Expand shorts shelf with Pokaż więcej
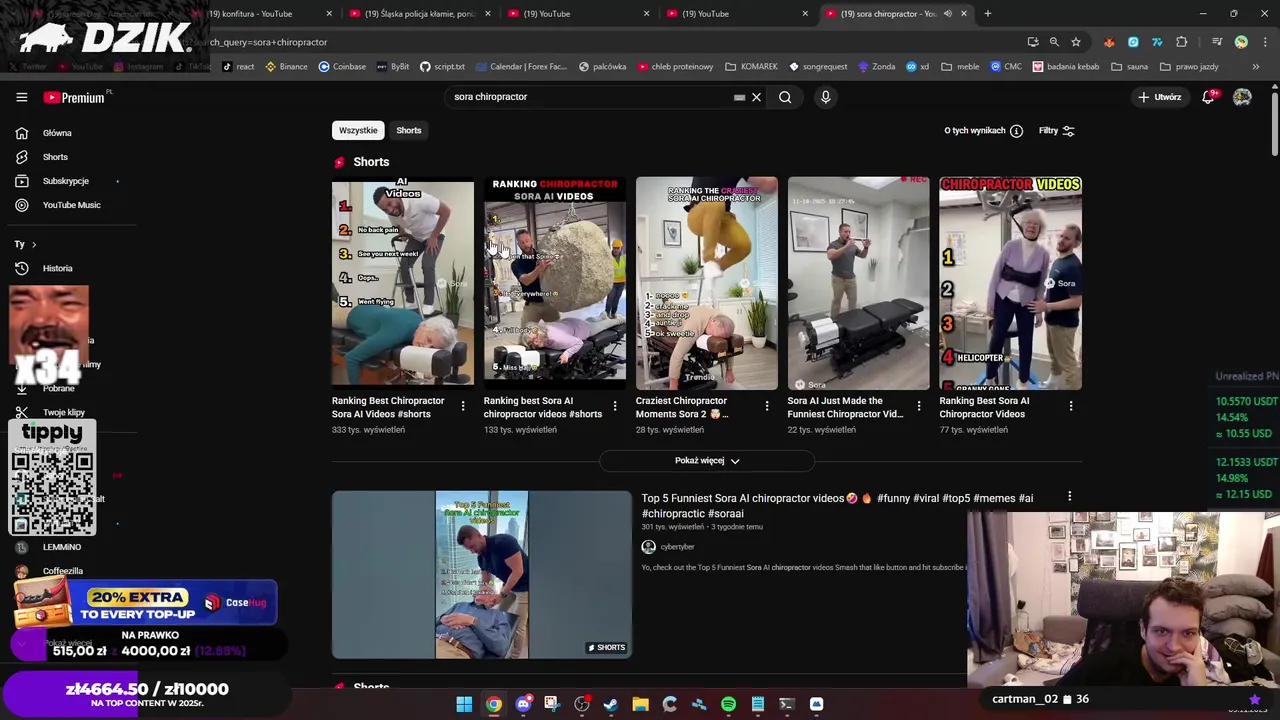Image resolution: width=1280 pixels, height=720 pixels. click(x=707, y=461)
